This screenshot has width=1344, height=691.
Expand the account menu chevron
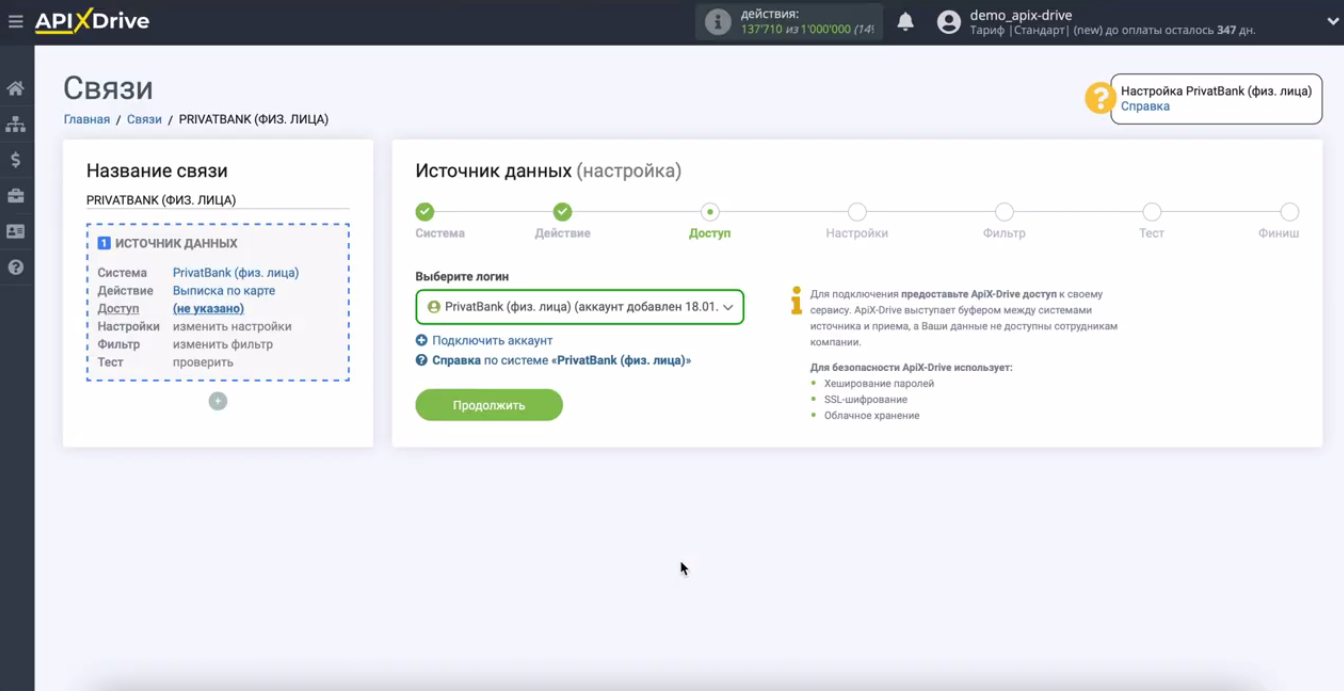1331,22
